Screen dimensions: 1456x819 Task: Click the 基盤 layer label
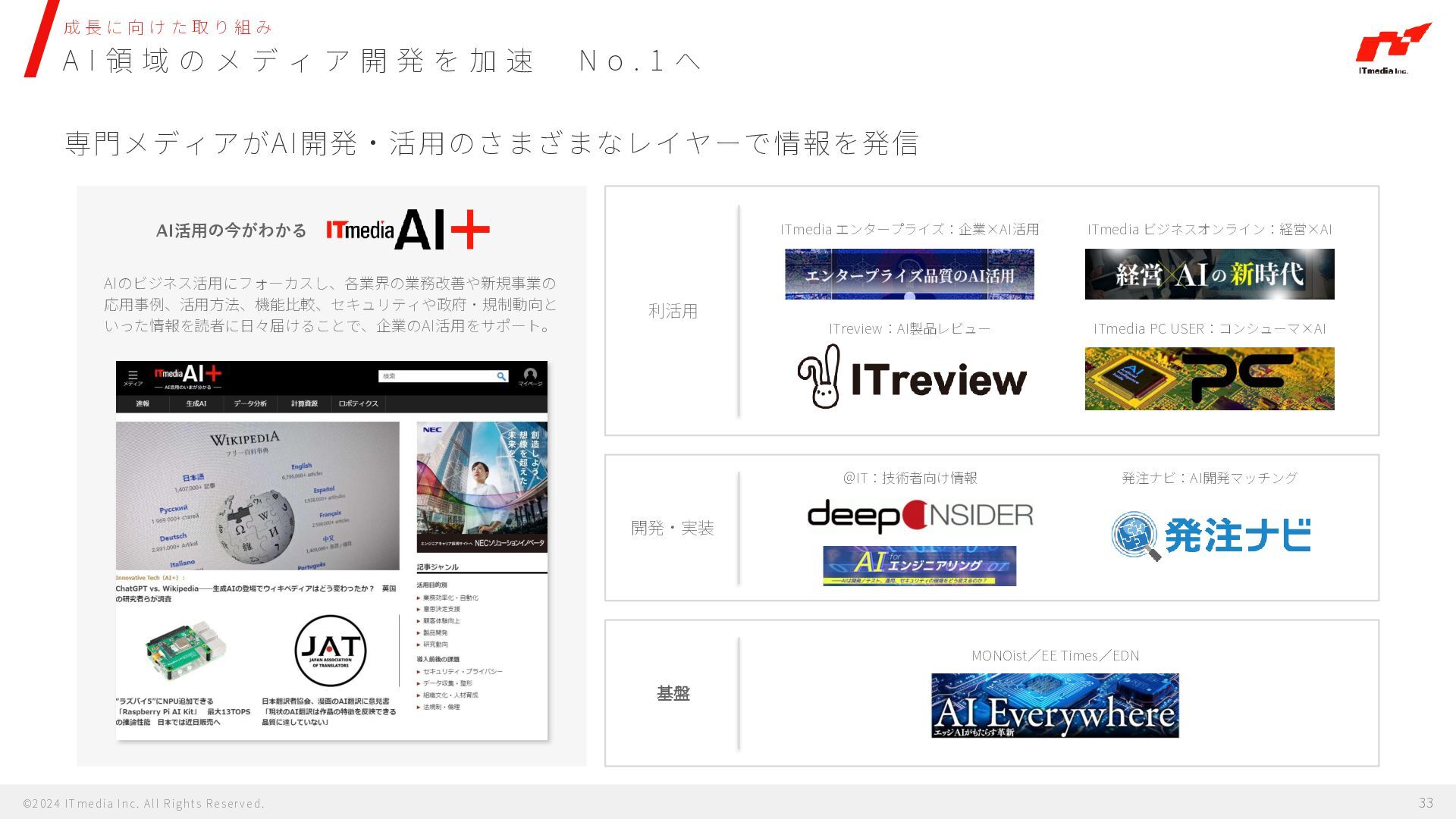point(673,693)
